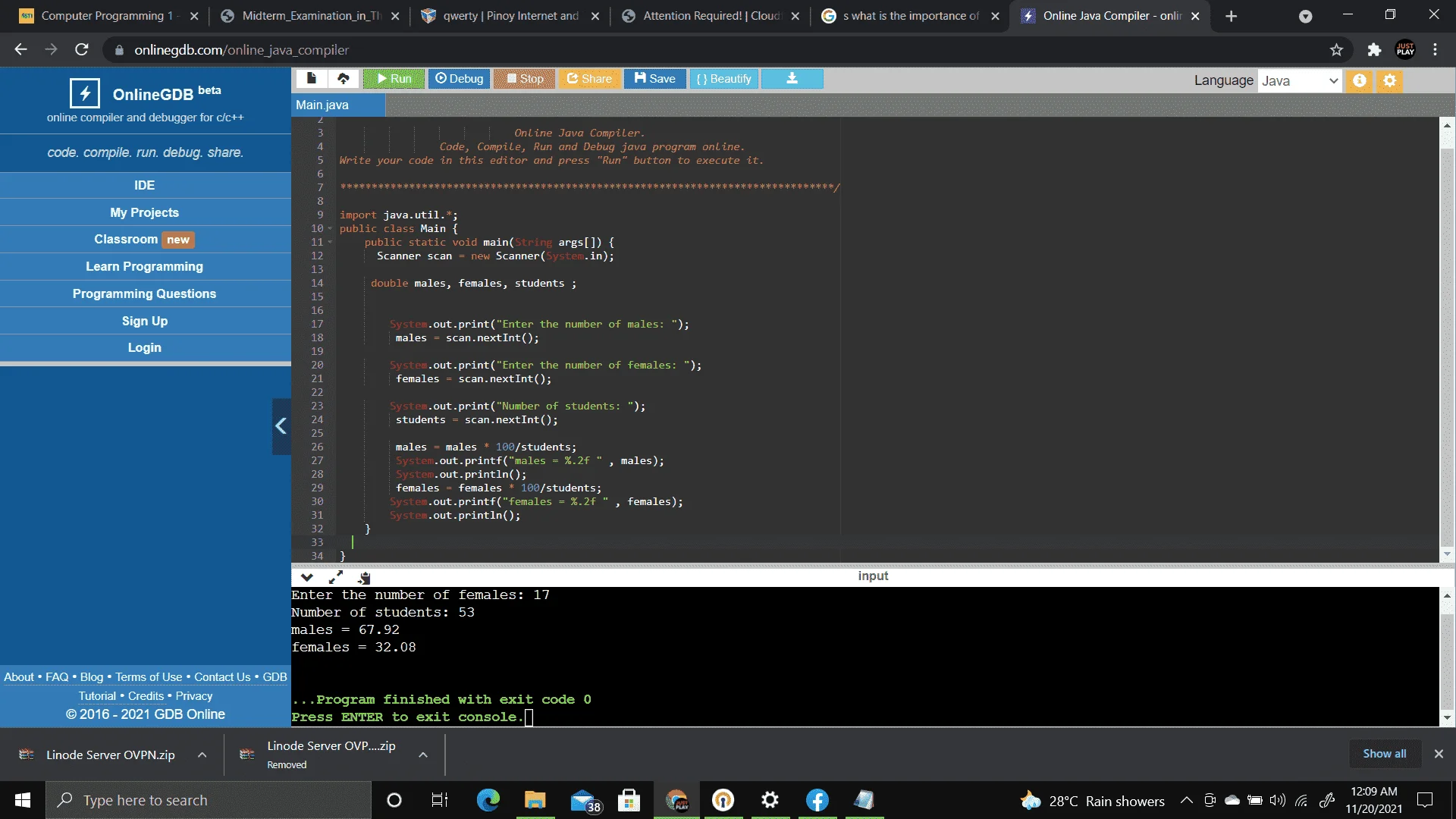Upload a file using the upload icon
1456x819 pixels.
(344, 78)
